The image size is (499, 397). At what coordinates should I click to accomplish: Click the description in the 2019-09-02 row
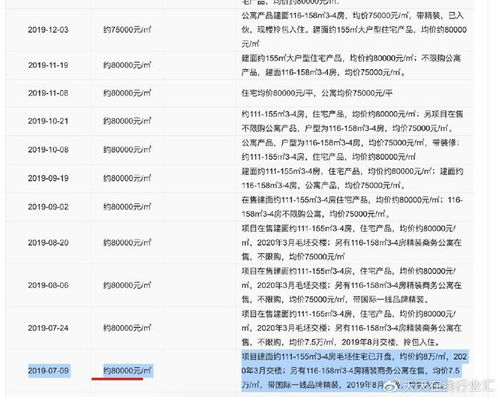(352, 207)
